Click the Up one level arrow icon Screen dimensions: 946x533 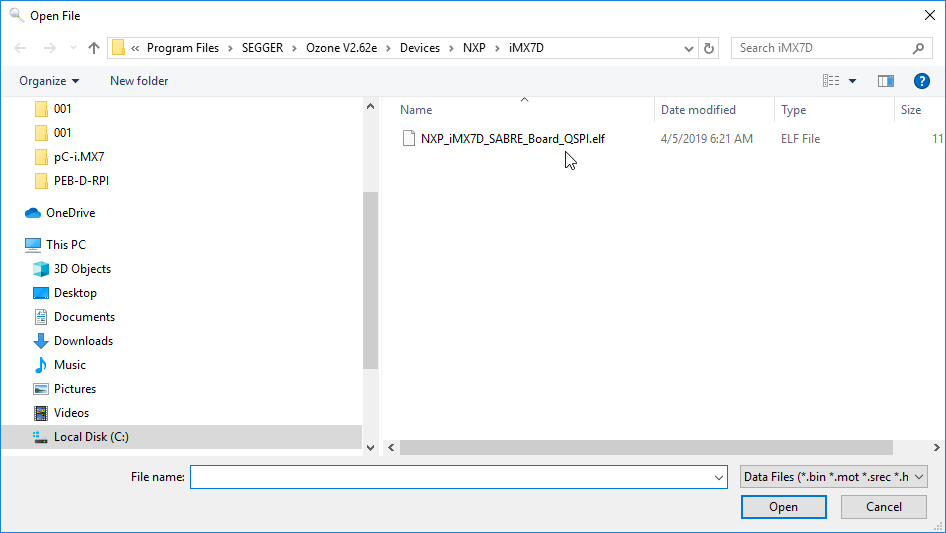94,48
